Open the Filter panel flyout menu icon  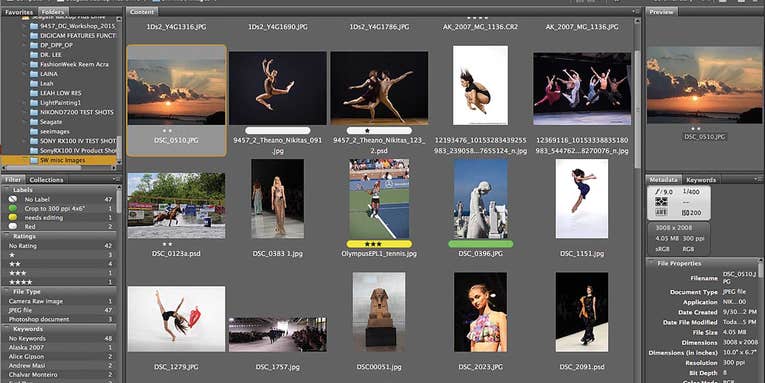pos(117,180)
